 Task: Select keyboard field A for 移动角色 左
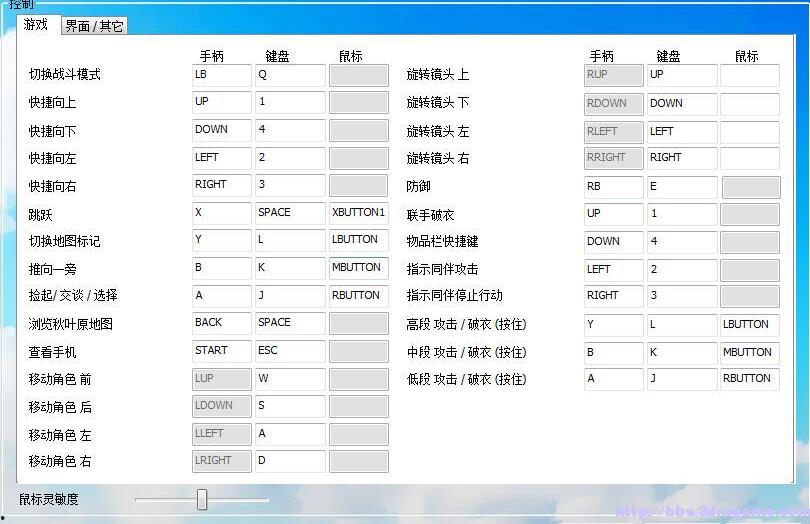tap(290, 434)
